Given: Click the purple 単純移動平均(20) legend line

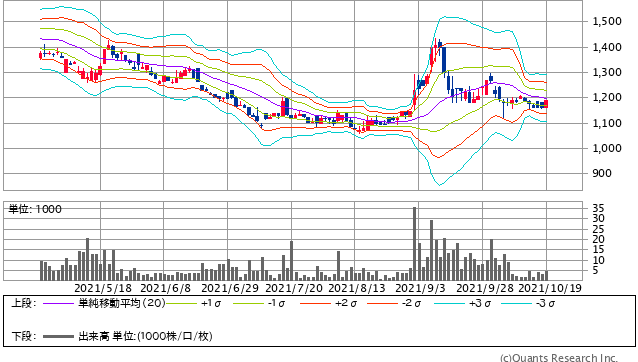Looking at the screenshot, I should 58,303.
